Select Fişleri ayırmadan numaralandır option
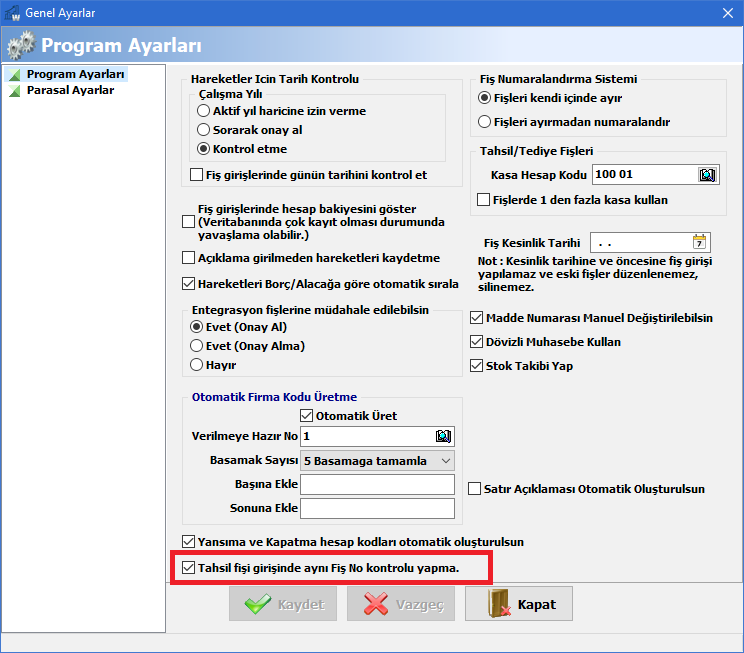The image size is (744, 653). click(484, 122)
